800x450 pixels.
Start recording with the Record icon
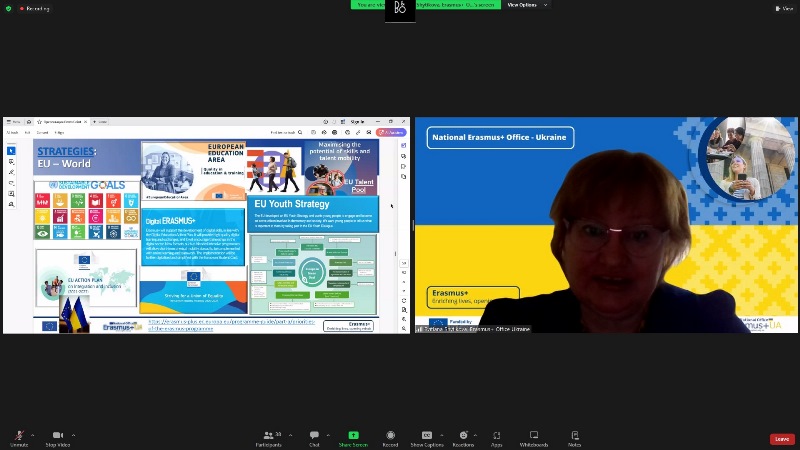pos(390,436)
